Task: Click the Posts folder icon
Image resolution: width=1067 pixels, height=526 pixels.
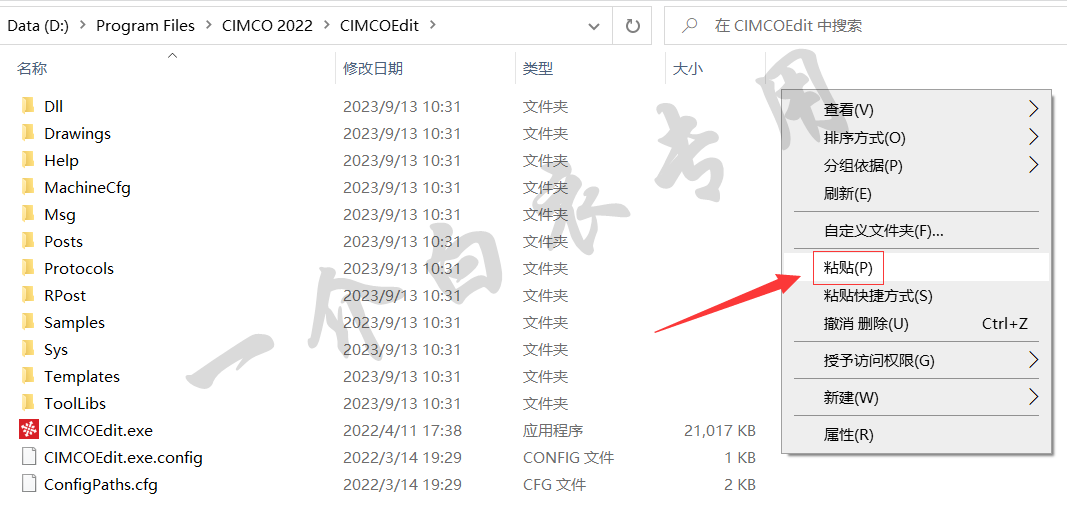Action: click(x=28, y=241)
